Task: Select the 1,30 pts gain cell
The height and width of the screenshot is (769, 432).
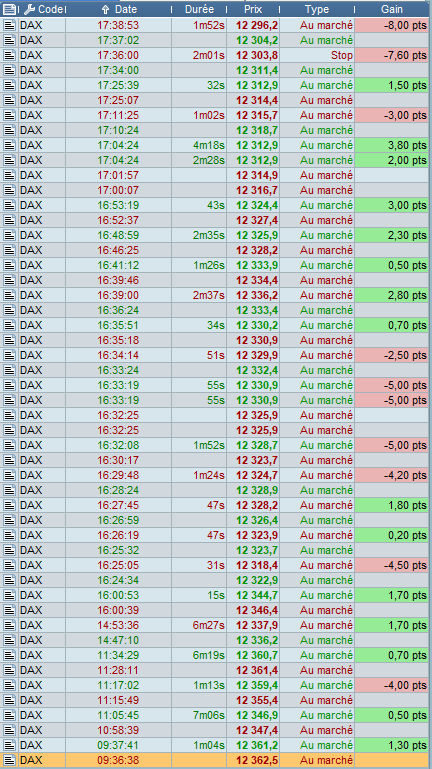Action: click(392, 745)
